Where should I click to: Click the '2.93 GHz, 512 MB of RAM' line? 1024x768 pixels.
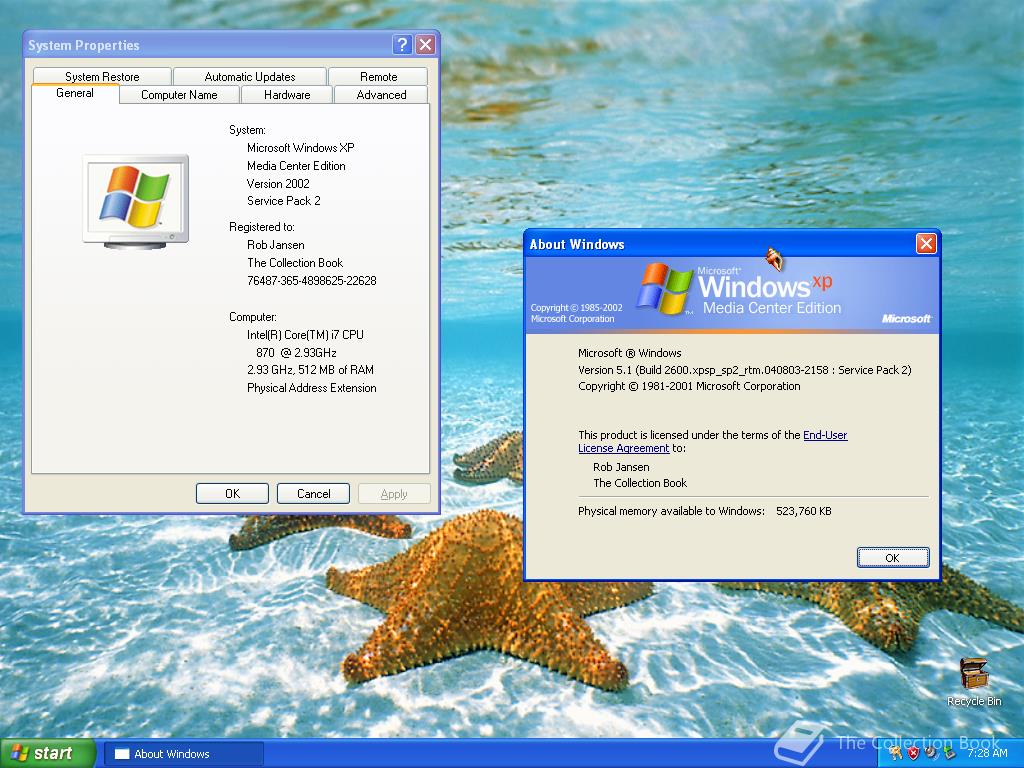click(x=310, y=370)
